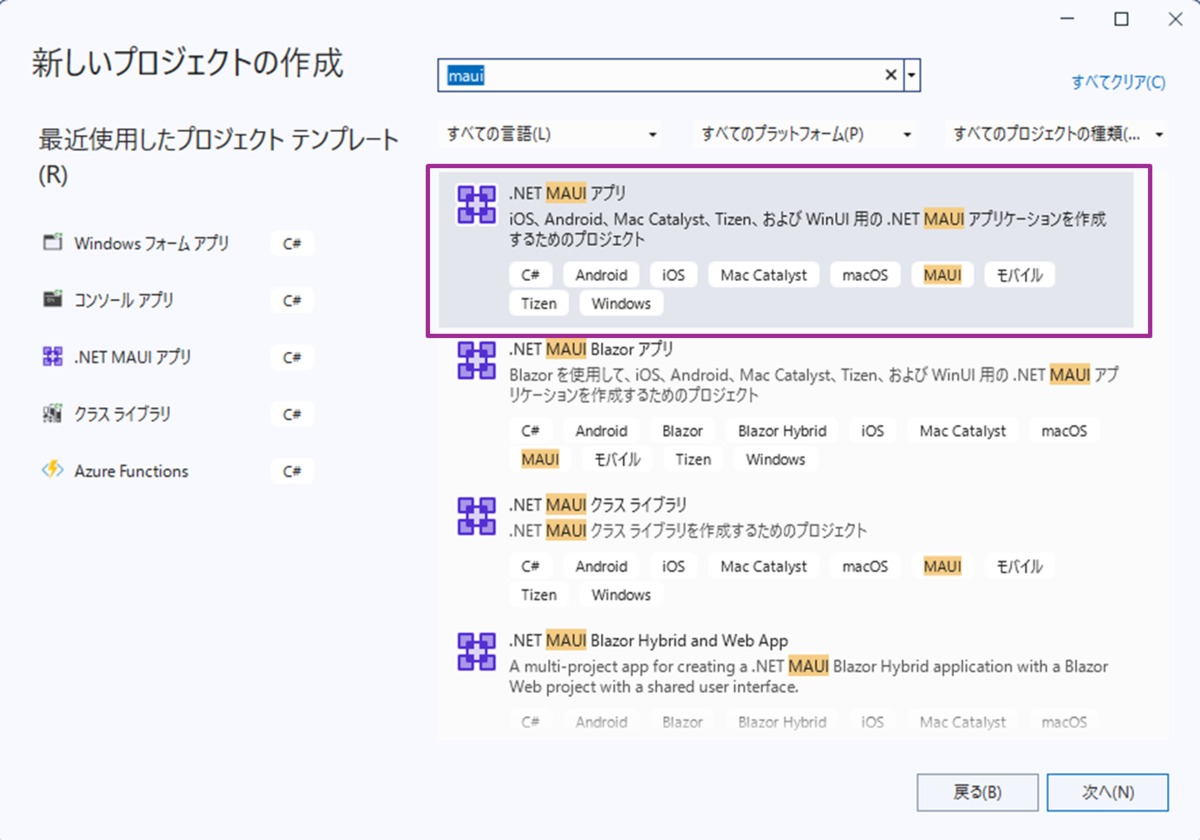Viewport: 1200px width, 840px height.
Task: Select .NET MAUI Blazor Hybrid and Web App title
Action: (x=648, y=641)
